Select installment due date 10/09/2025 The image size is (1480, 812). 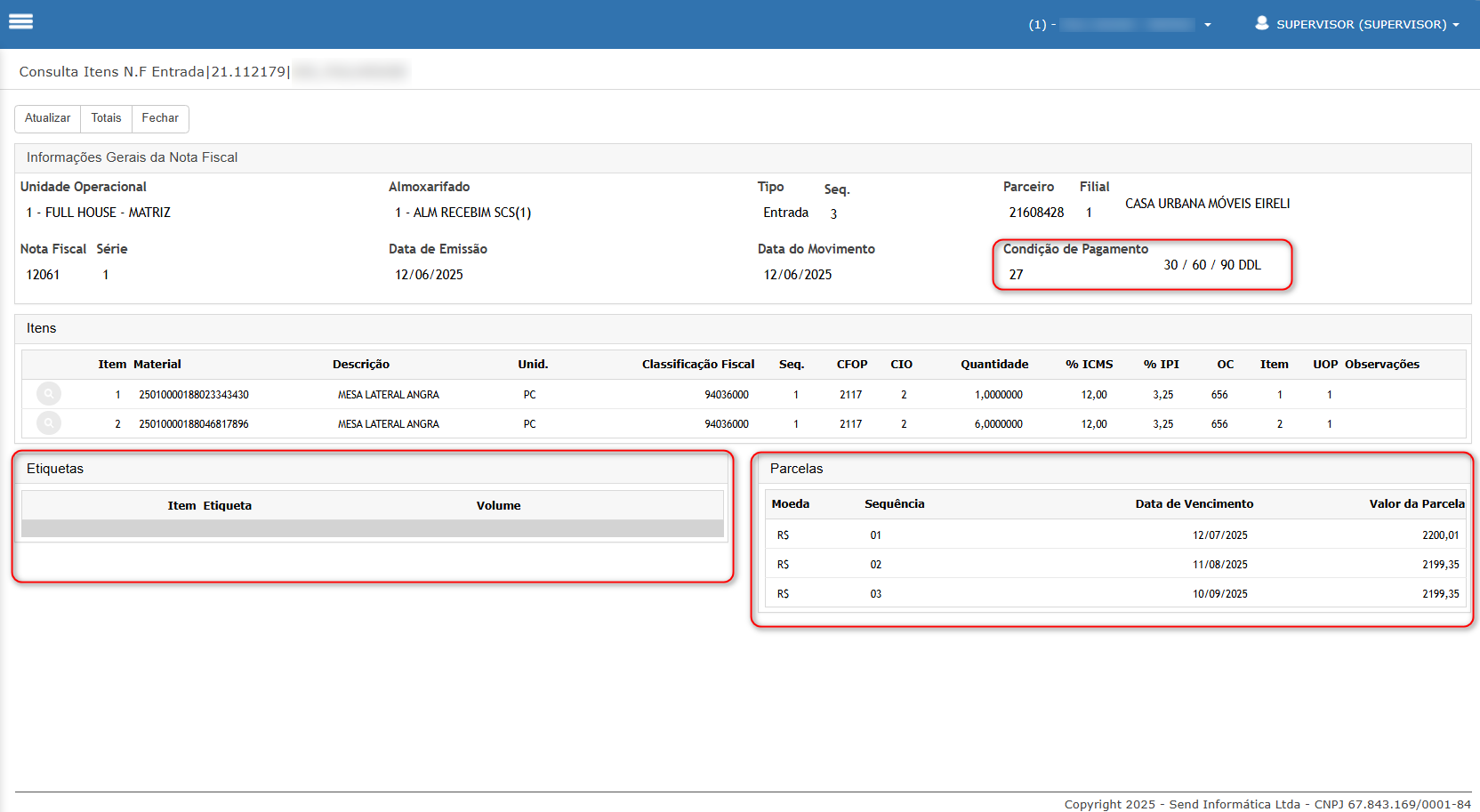coord(1220,593)
